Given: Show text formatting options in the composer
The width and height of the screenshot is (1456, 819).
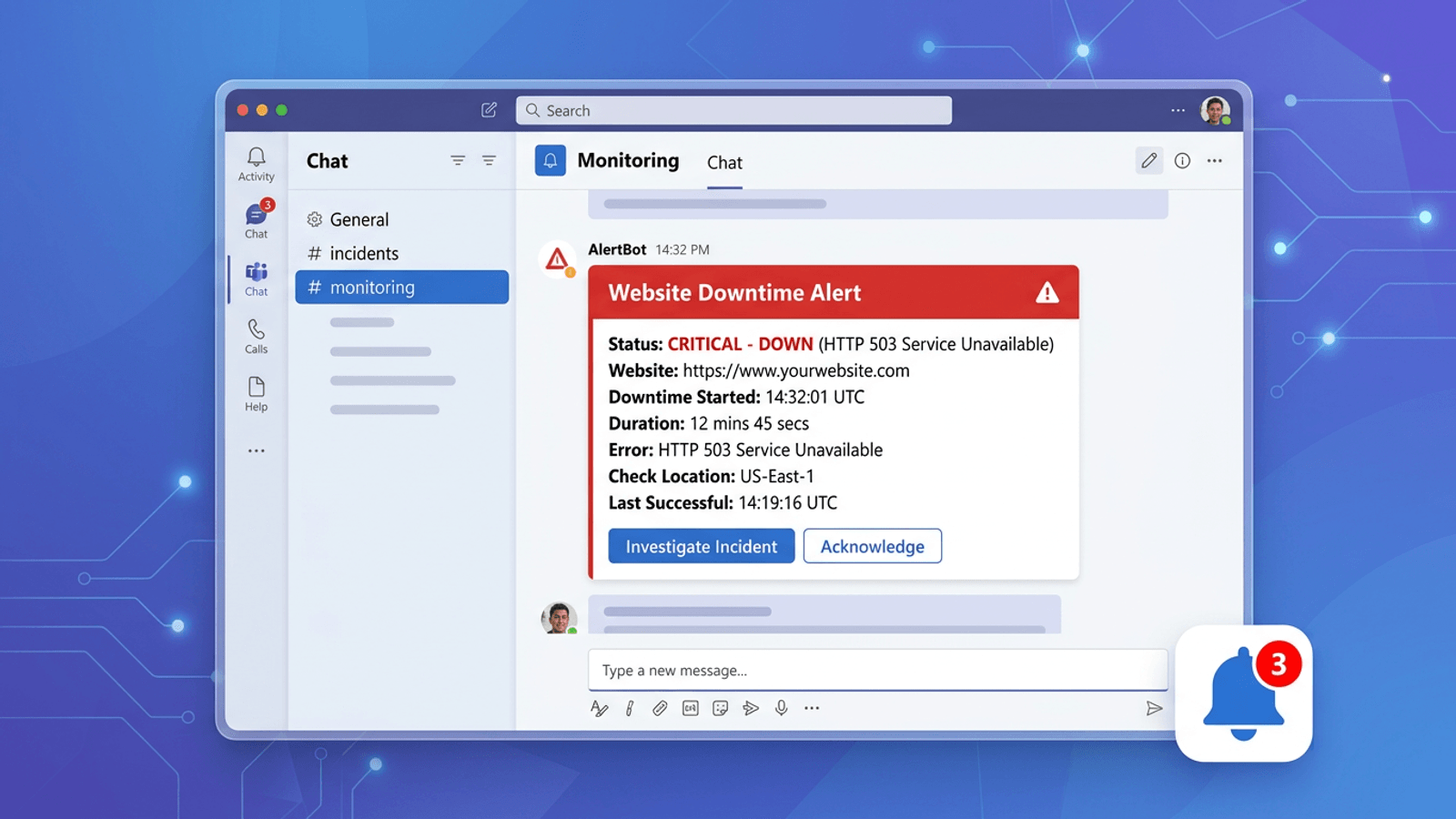Looking at the screenshot, I should pyautogui.click(x=599, y=708).
